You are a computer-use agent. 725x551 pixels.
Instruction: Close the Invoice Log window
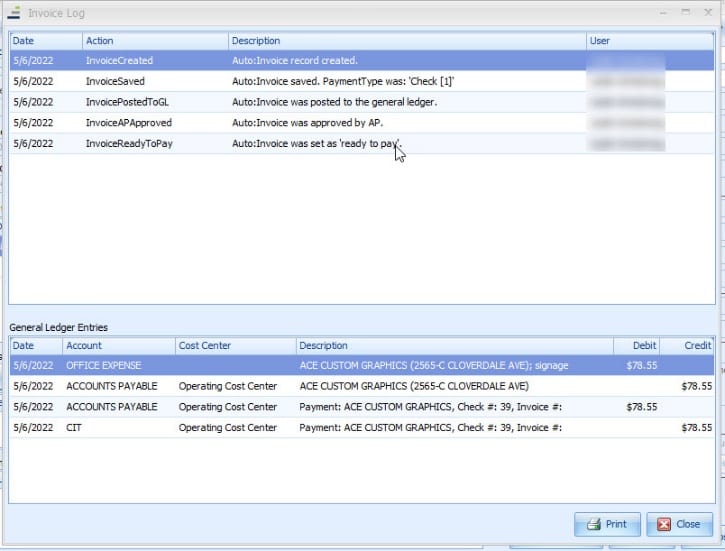pos(708,12)
